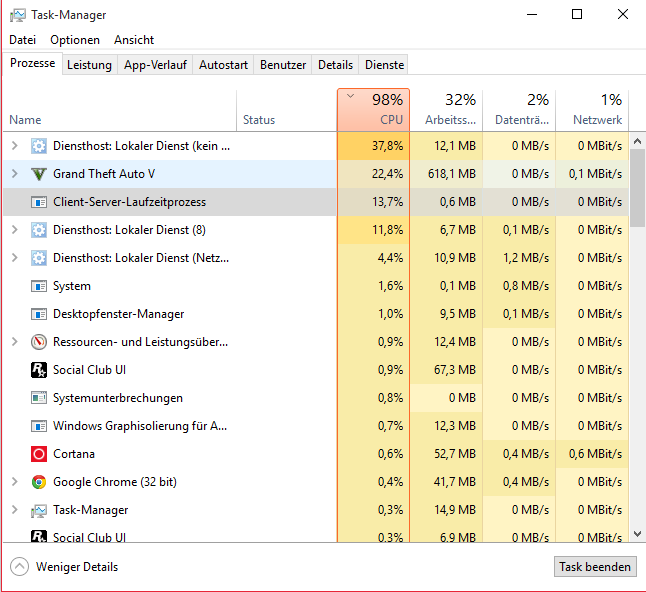Expand Diensthost: Lokaler Dienst (8) group
This screenshot has height=592, width=646.
click(15, 229)
